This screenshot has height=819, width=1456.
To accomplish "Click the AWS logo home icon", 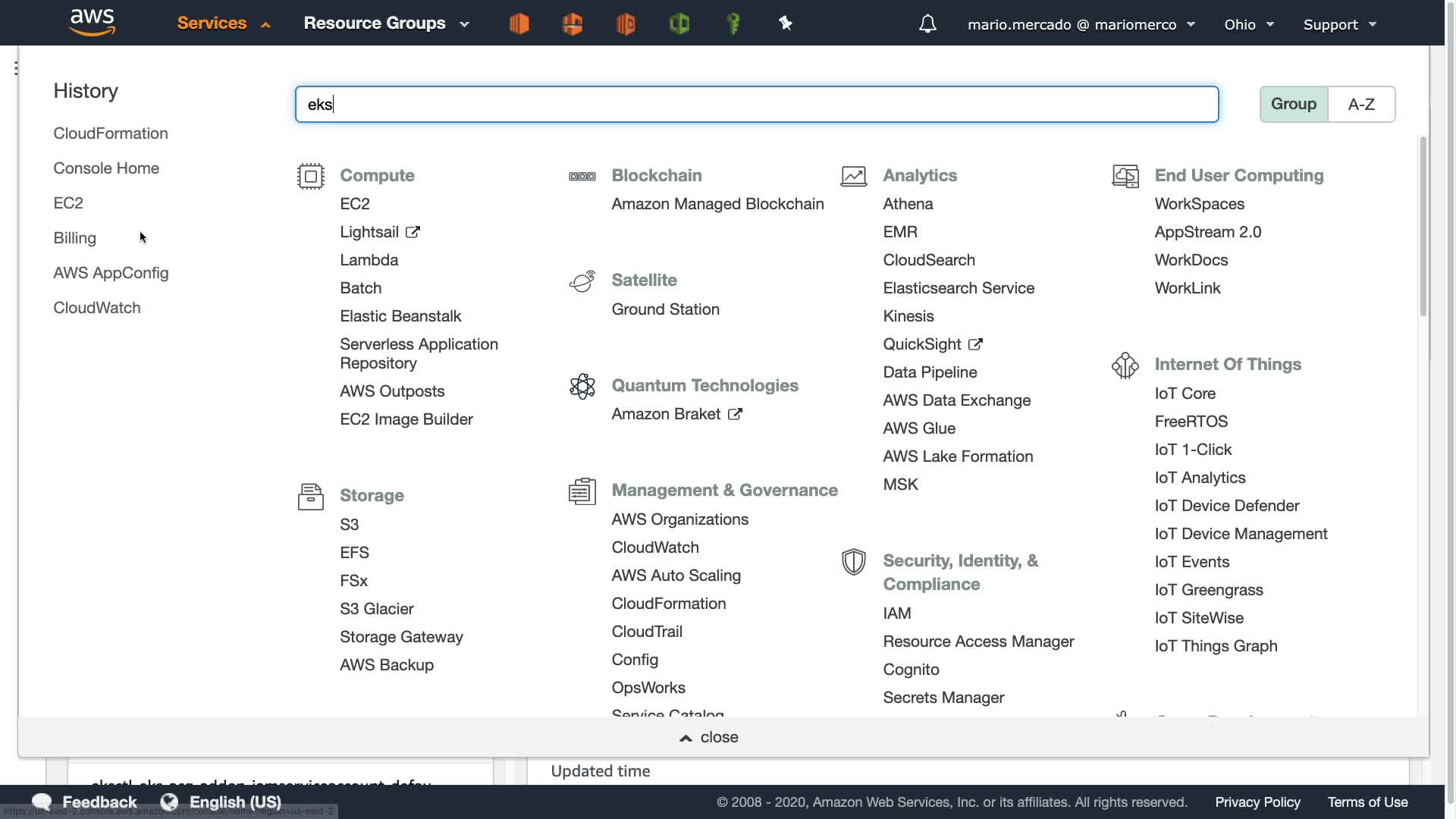I will point(92,23).
